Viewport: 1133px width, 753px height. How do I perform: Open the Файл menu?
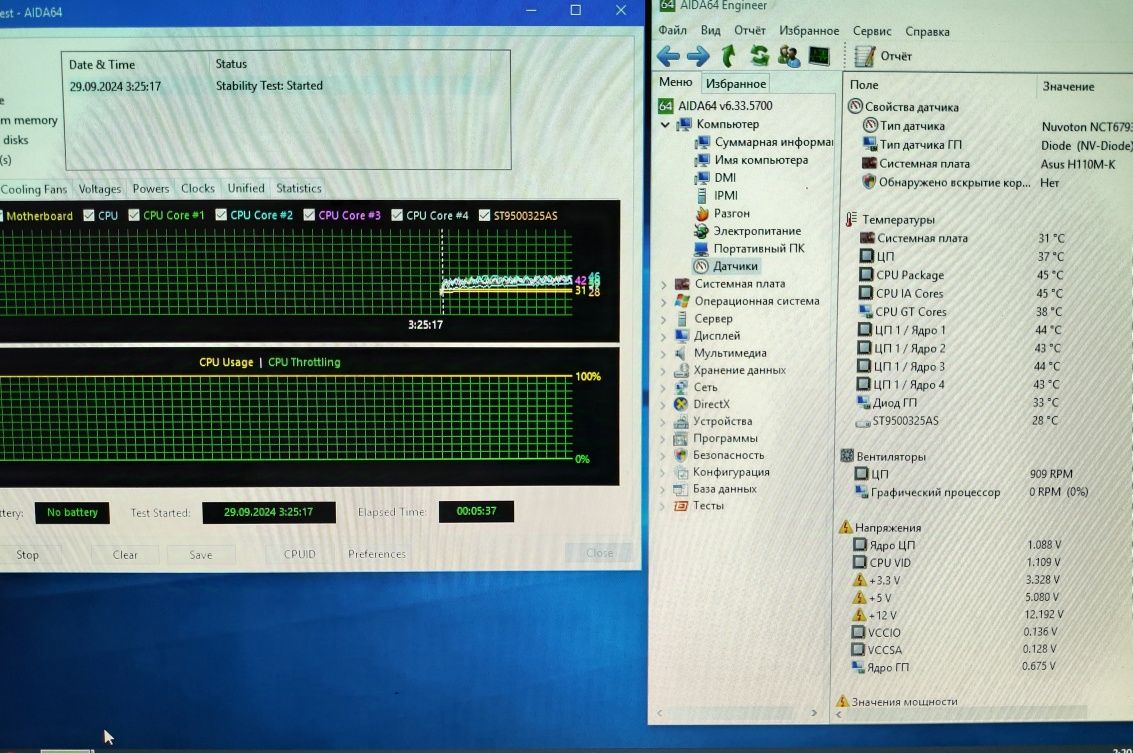click(672, 30)
